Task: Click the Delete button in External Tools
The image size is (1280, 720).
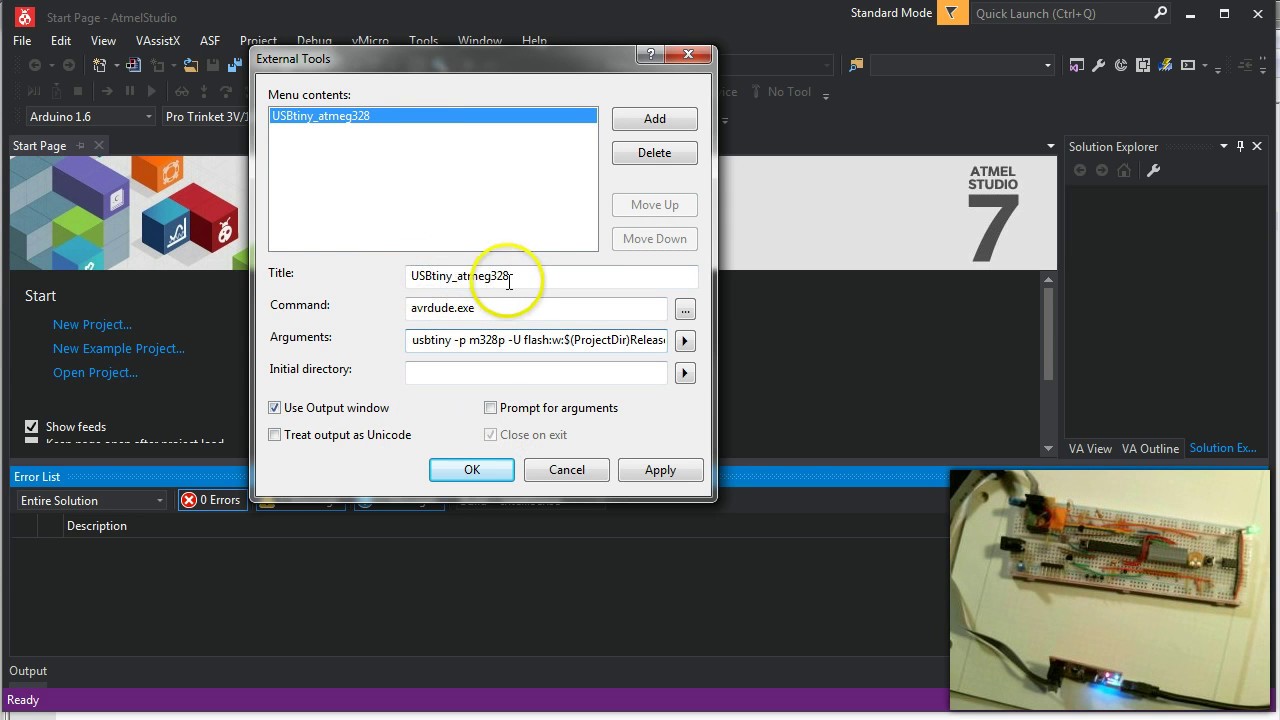Action: point(655,153)
